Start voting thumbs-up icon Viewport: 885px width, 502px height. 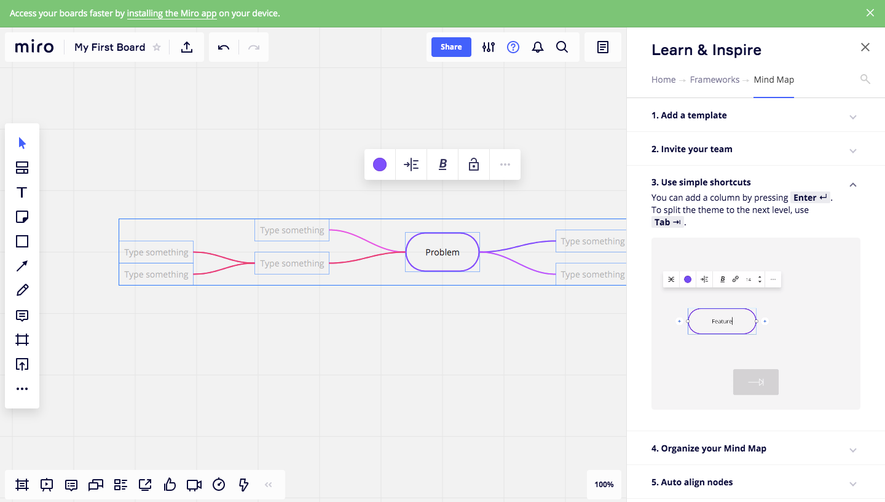coord(170,484)
